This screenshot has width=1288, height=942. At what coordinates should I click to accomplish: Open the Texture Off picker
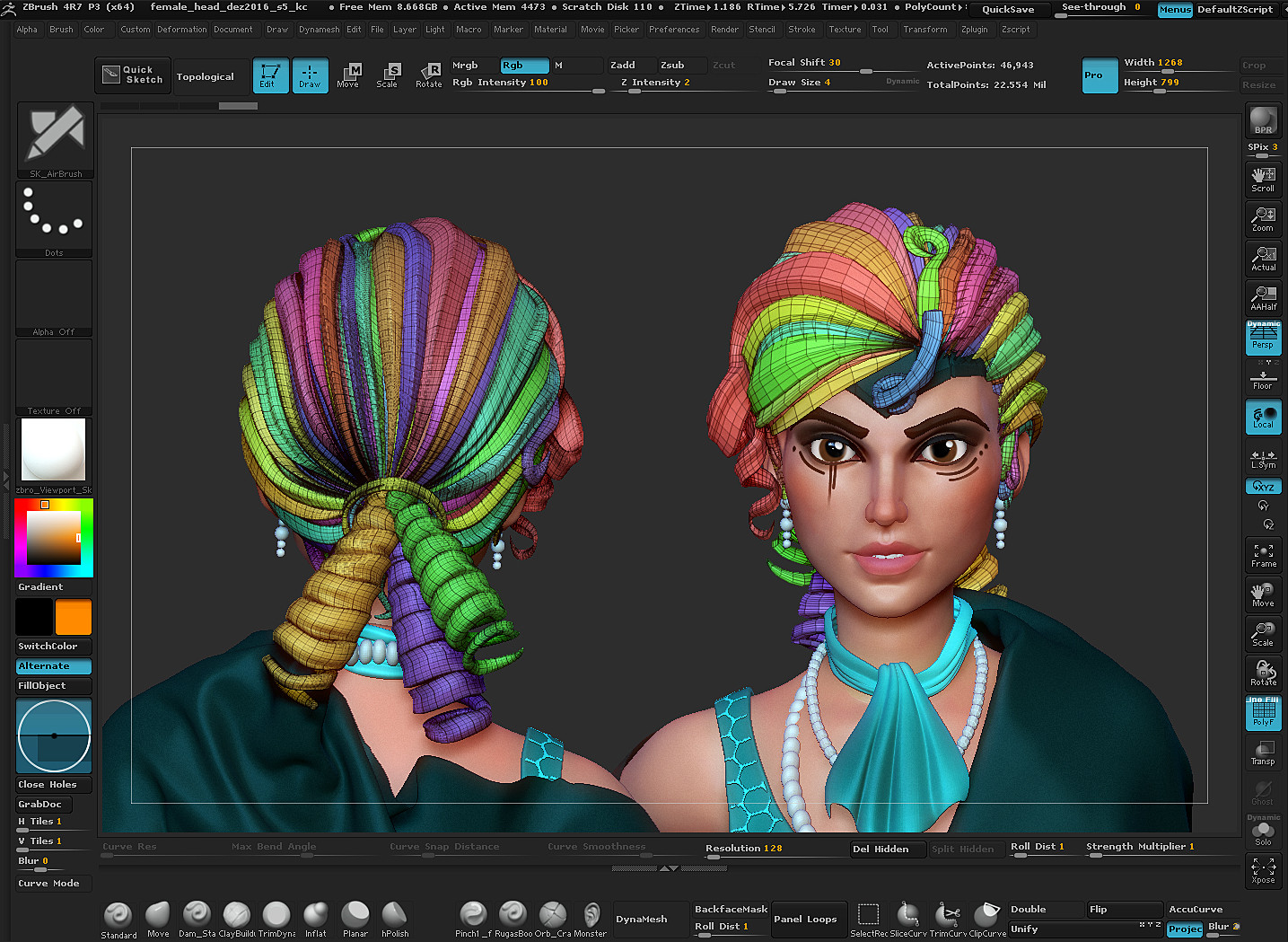[54, 378]
